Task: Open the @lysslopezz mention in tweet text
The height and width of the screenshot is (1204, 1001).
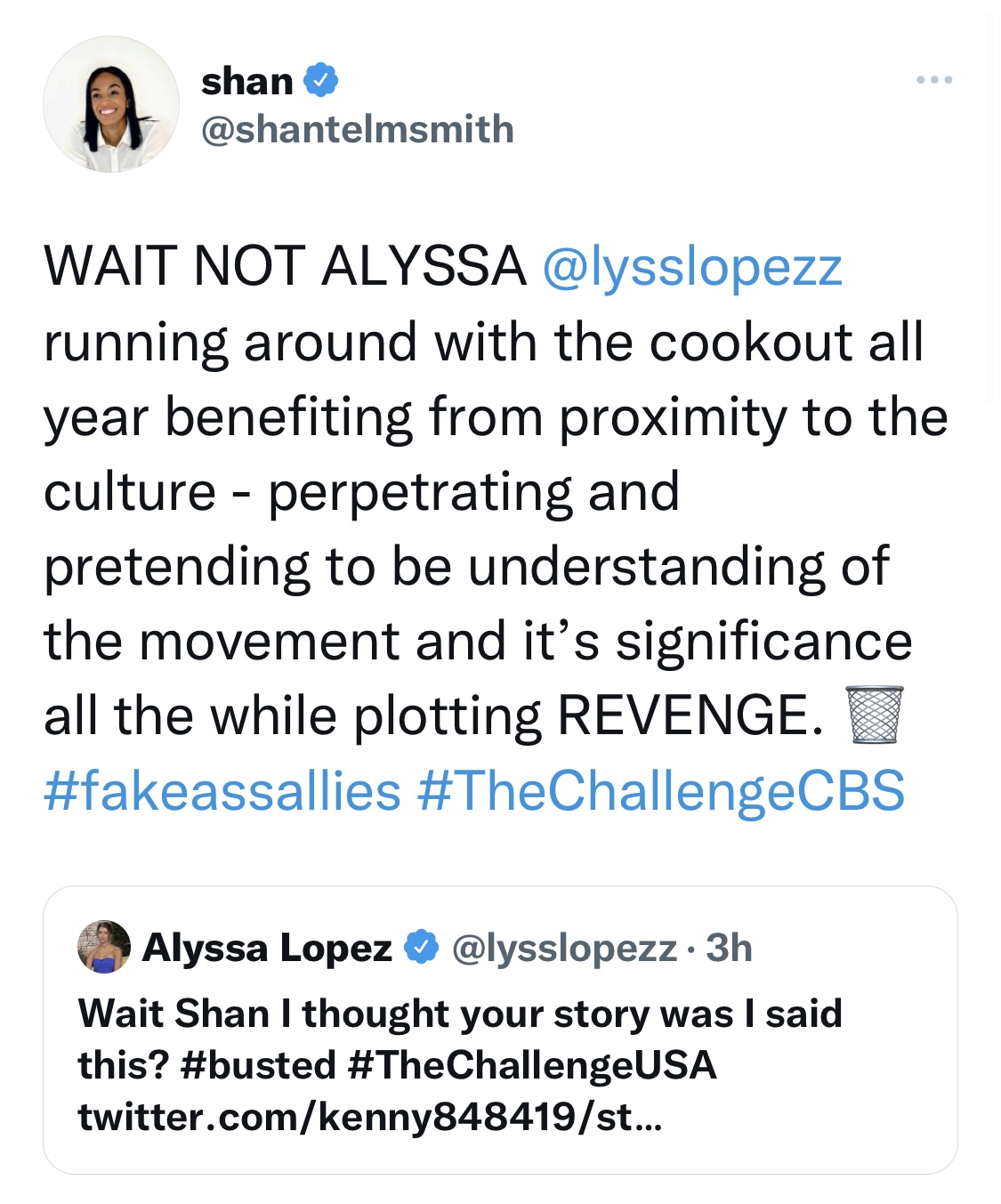Action: coord(692,266)
